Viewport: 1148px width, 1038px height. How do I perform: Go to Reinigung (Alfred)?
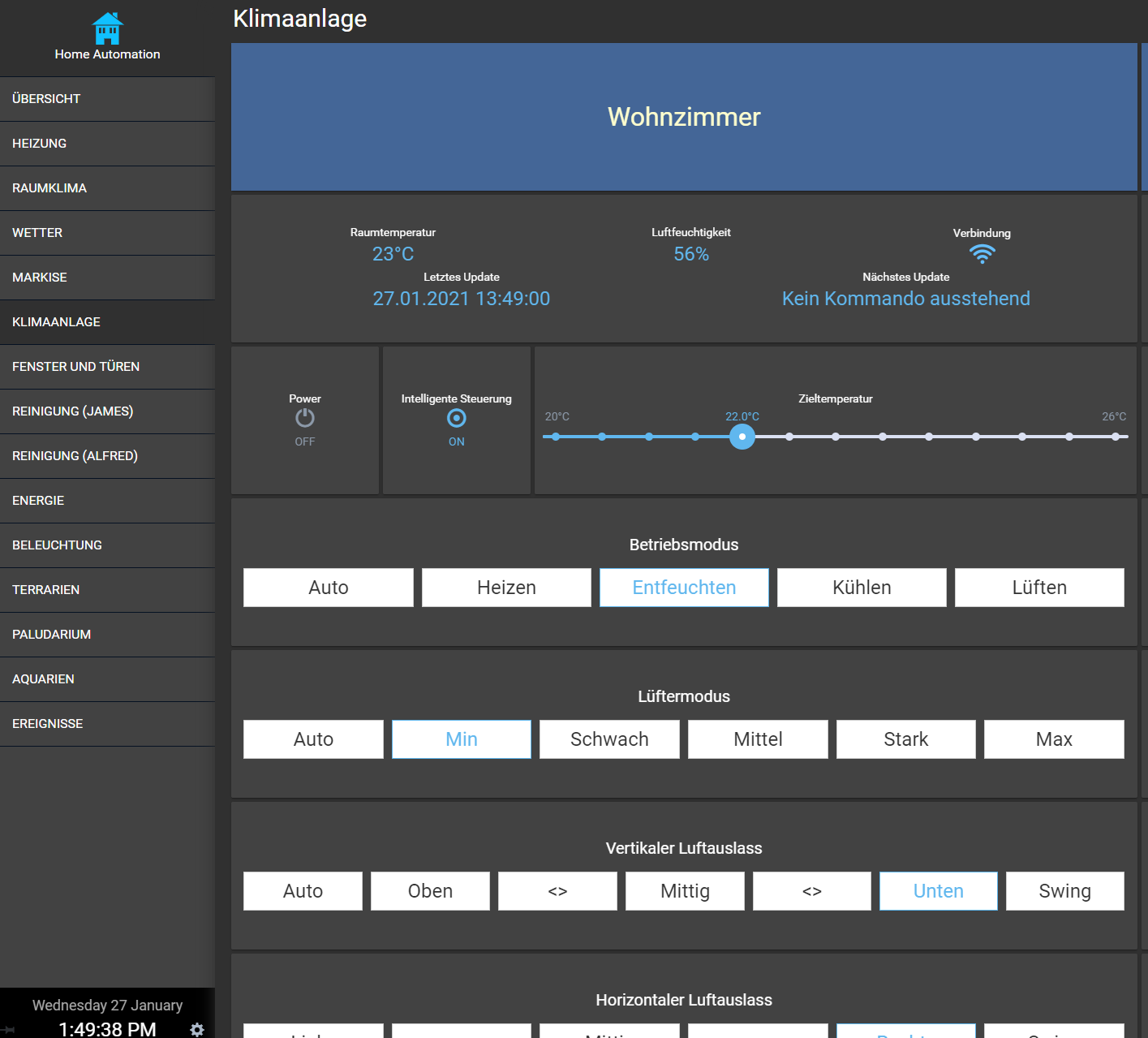pos(107,456)
